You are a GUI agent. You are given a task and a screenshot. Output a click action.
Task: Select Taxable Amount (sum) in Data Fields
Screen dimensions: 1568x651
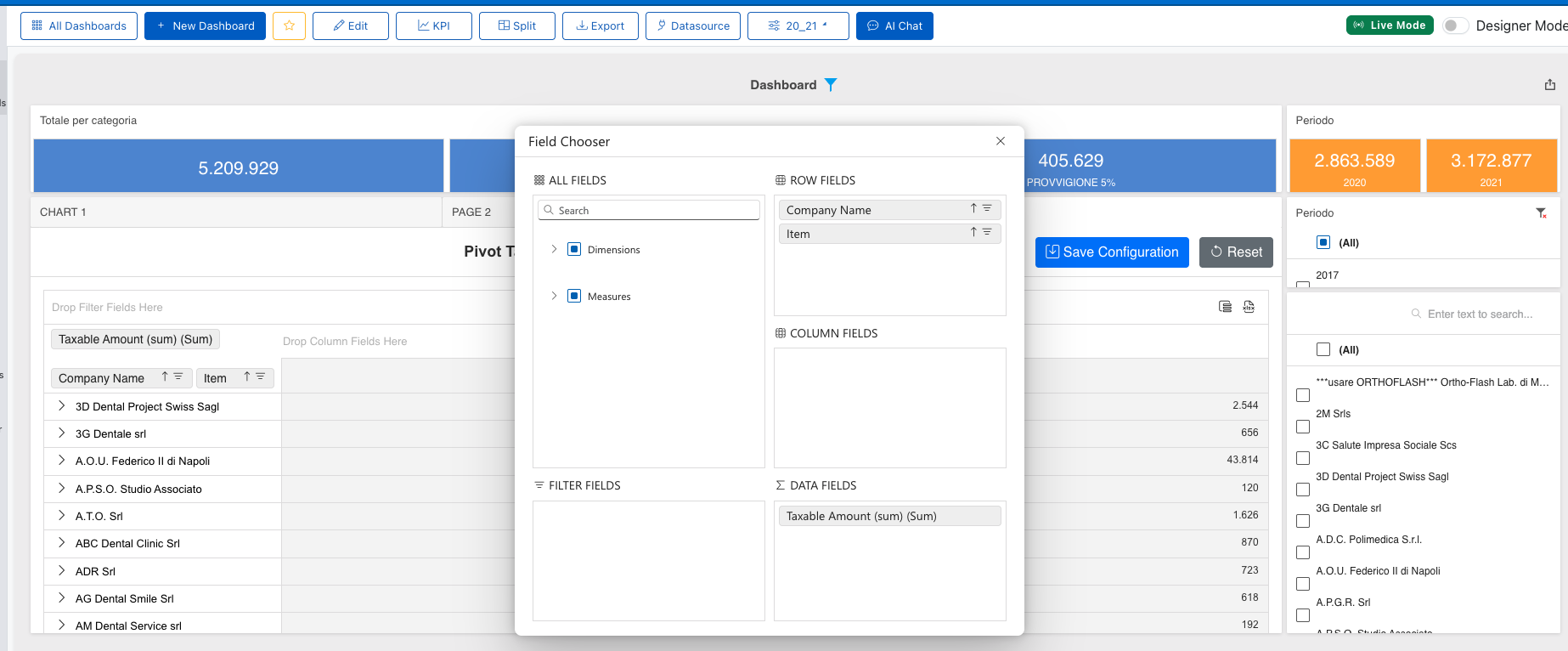point(889,516)
